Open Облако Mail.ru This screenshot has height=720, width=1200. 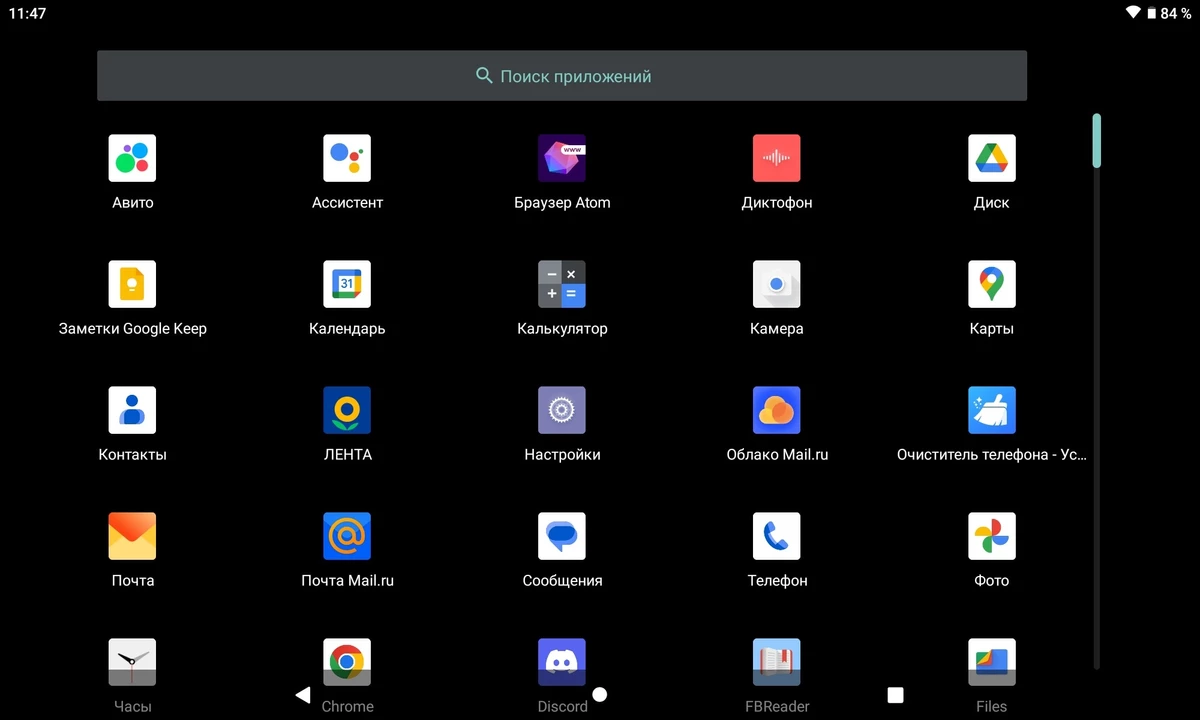point(777,410)
